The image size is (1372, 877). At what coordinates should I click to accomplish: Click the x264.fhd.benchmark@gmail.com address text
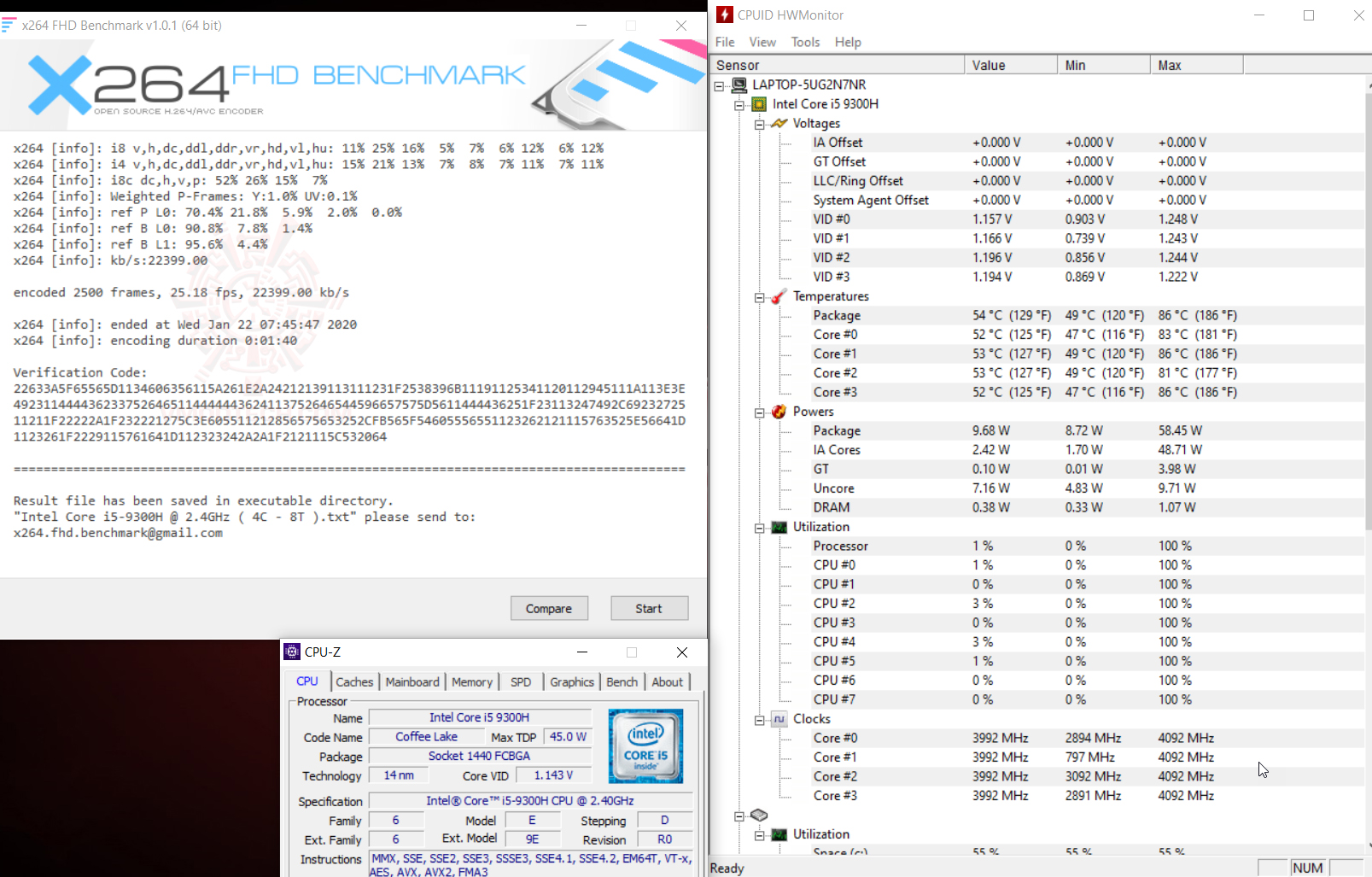coord(118,533)
